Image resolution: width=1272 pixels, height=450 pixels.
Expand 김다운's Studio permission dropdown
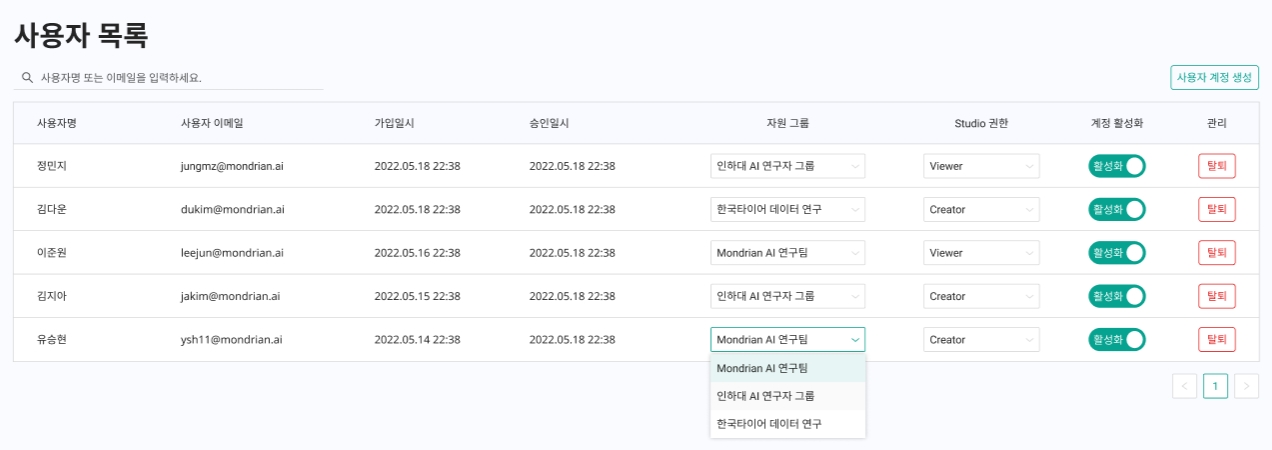click(x=981, y=210)
